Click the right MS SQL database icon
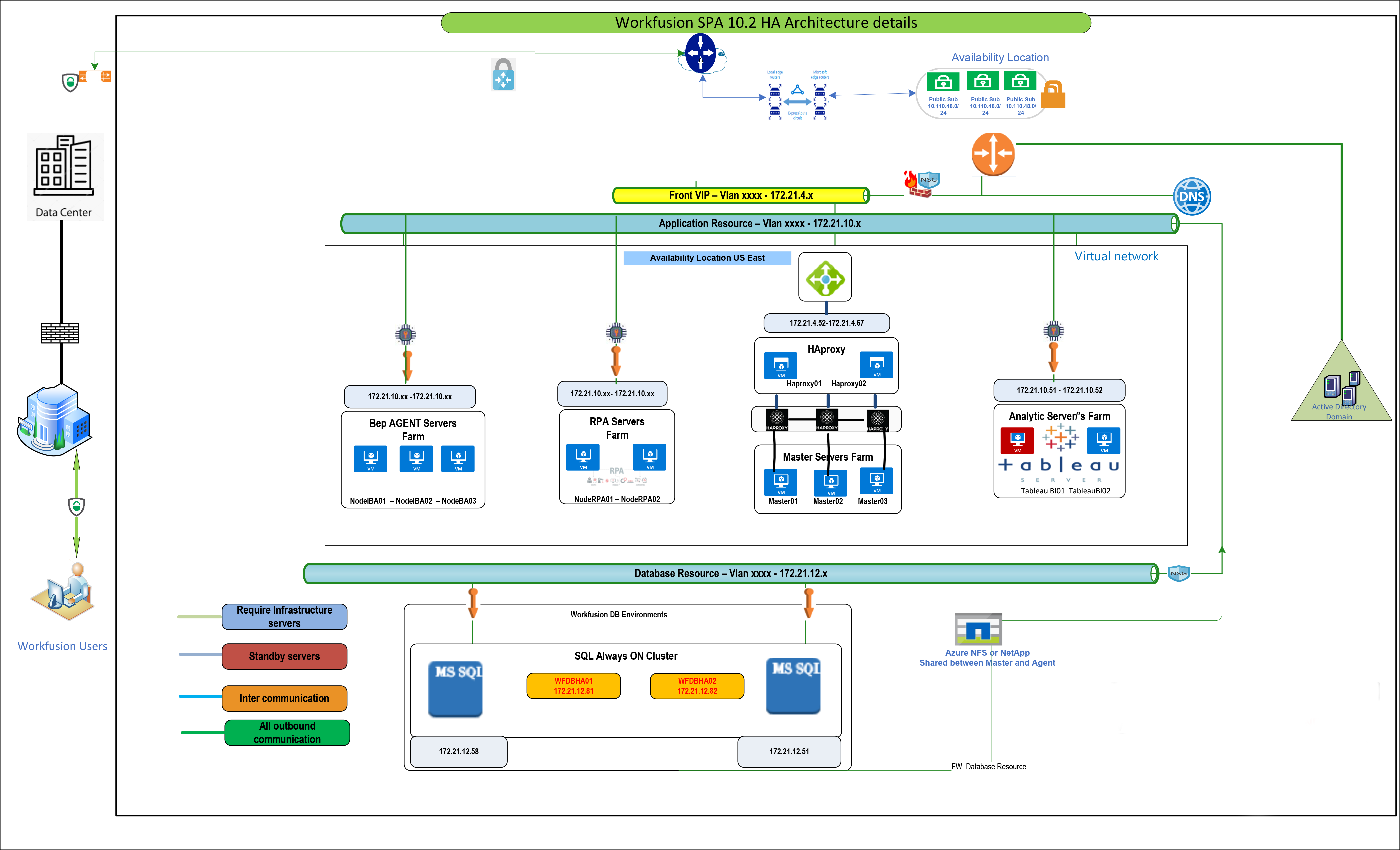The image size is (1400, 850). pos(793,686)
